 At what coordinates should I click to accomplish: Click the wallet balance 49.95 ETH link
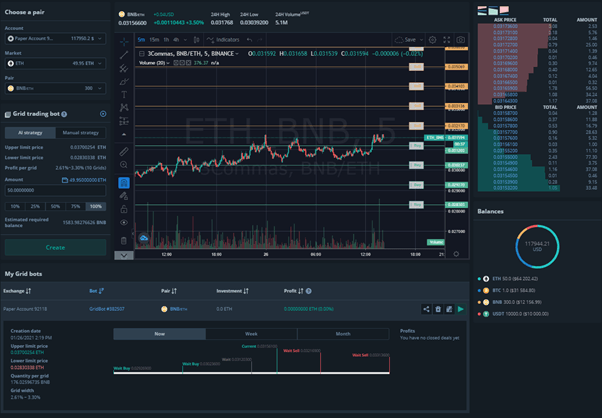click(x=84, y=180)
